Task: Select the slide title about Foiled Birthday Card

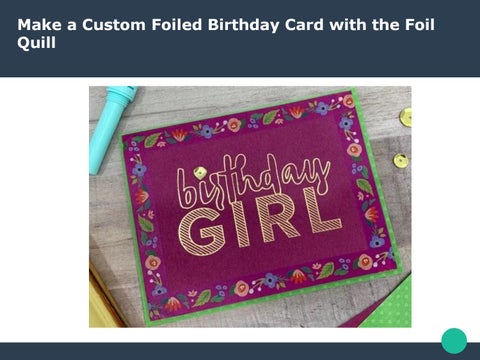Action: coord(226,34)
